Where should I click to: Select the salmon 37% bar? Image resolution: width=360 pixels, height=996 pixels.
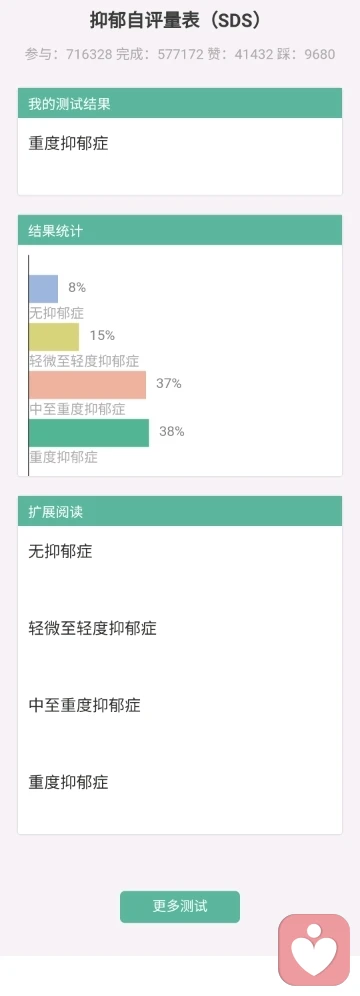[x=88, y=385]
